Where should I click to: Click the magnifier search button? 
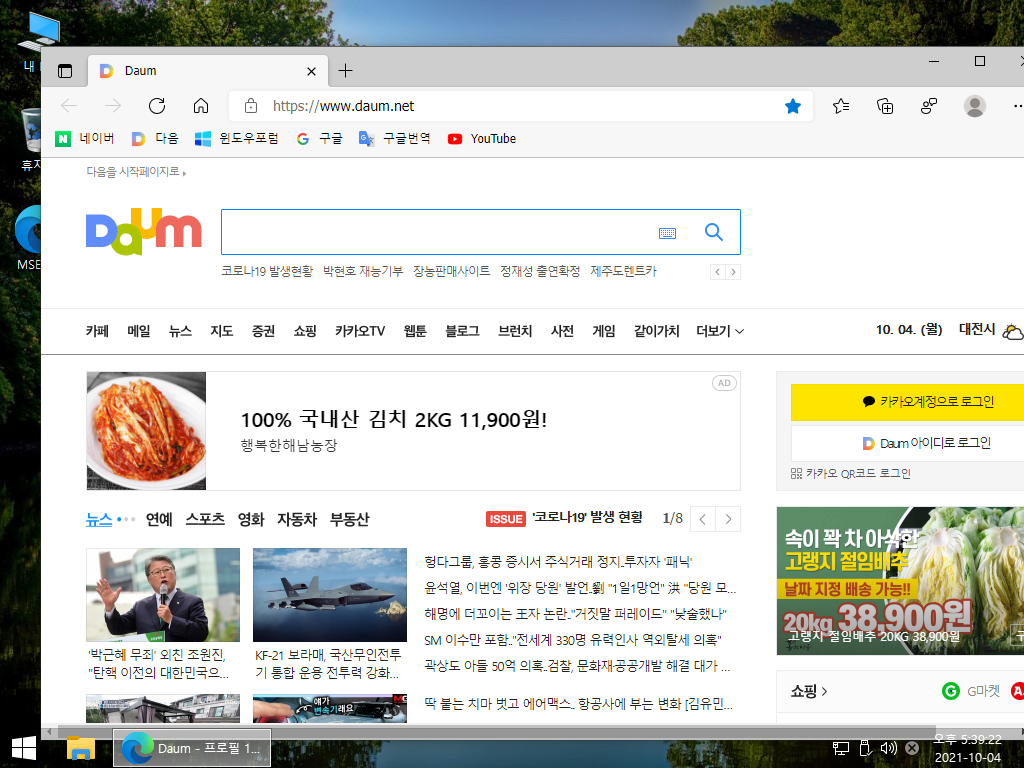[x=714, y=232]
